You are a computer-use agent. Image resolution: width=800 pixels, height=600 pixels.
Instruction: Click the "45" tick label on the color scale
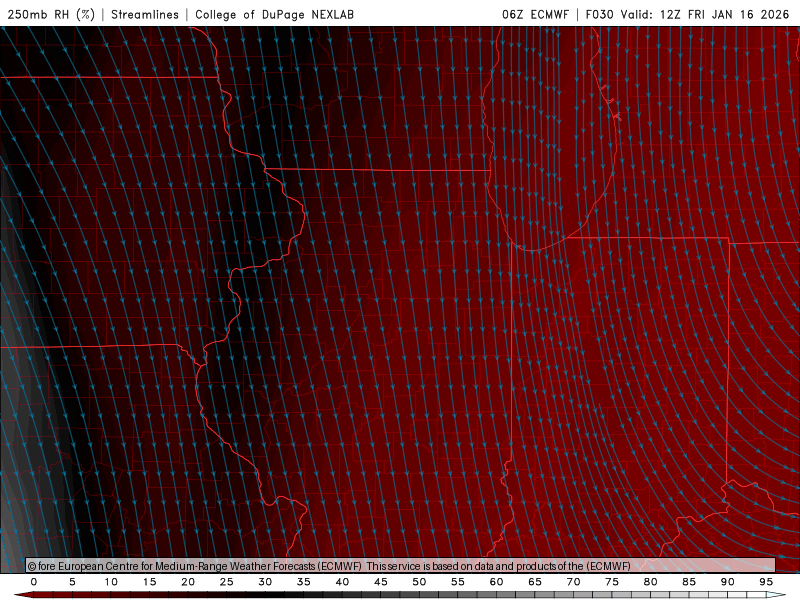(x=381, y=582)
